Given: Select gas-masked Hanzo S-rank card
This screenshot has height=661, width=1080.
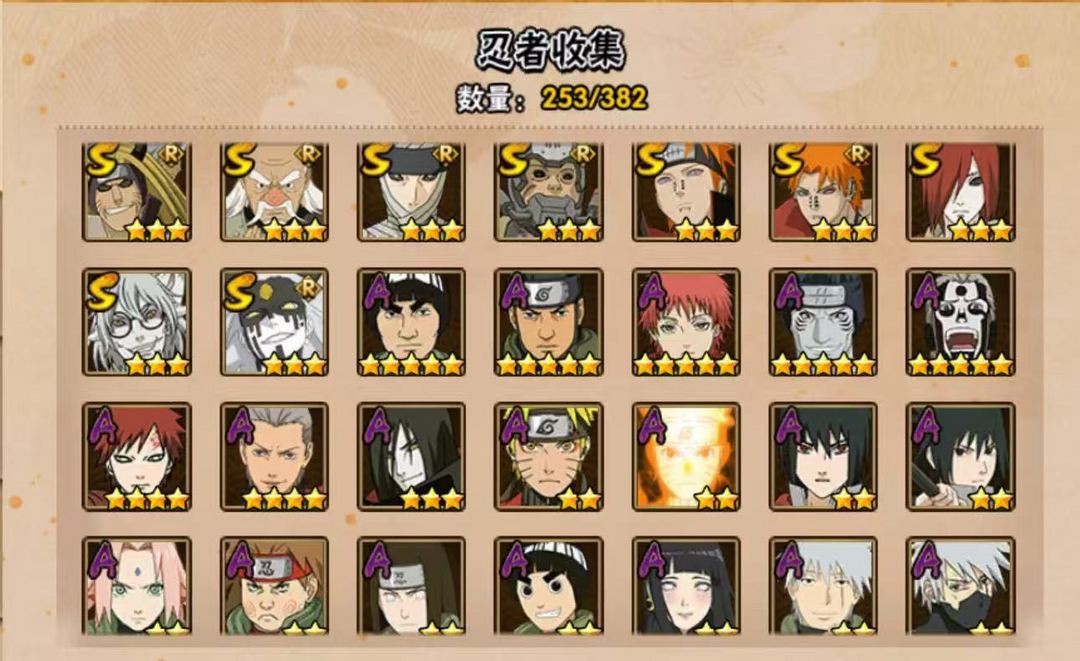Looking at the screenshot, I should [x=548, y=192].
